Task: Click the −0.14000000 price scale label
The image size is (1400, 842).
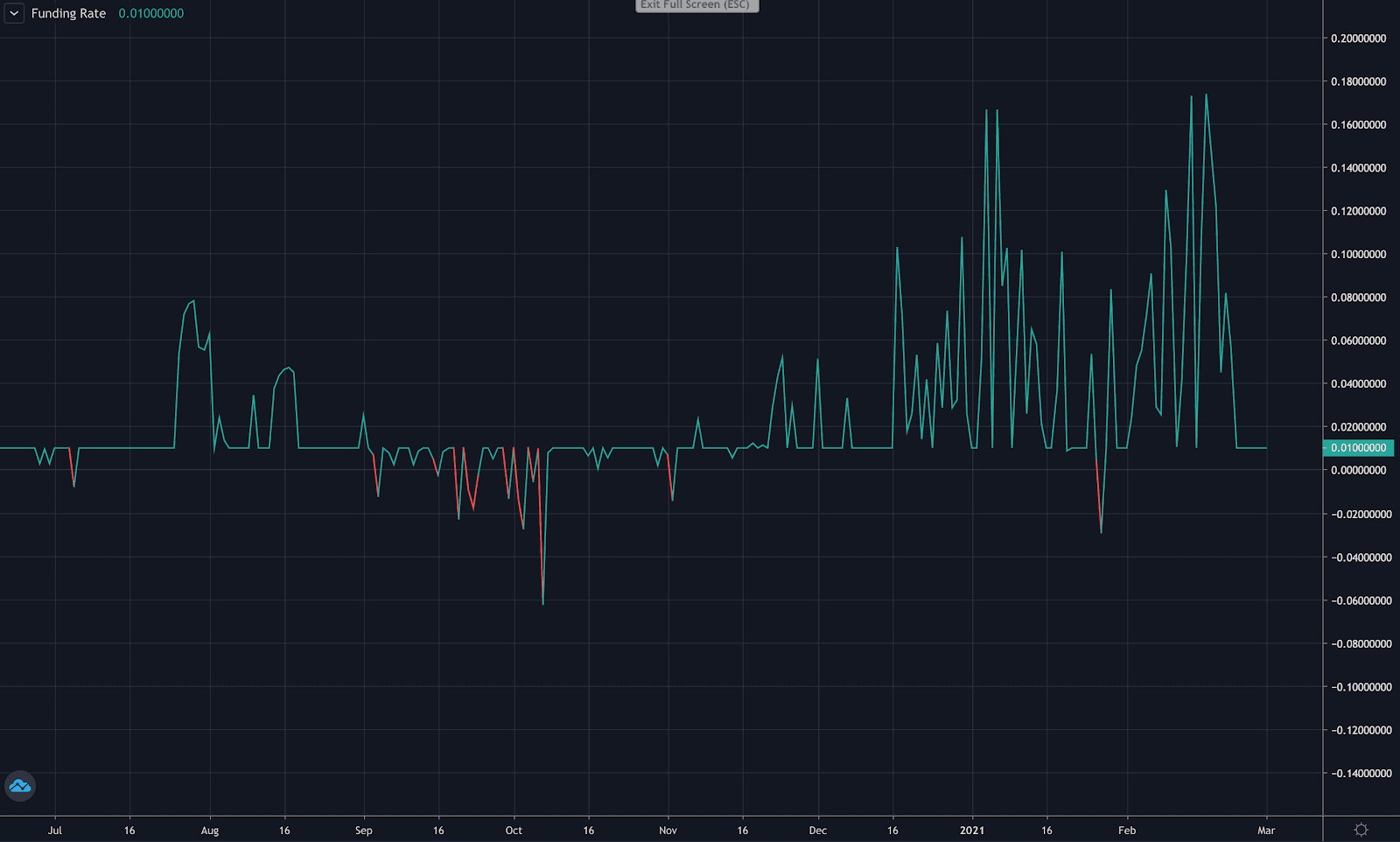Action: coord(1361,773)
